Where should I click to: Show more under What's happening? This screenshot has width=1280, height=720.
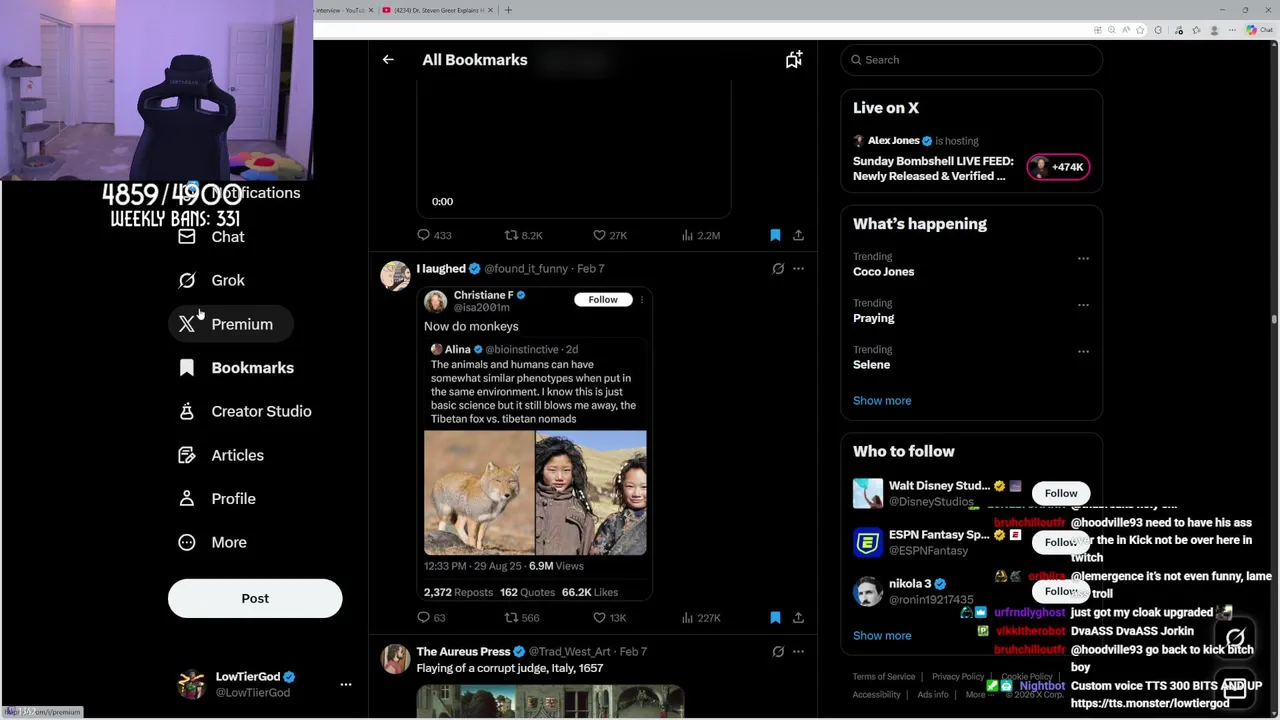pos(882,401)
